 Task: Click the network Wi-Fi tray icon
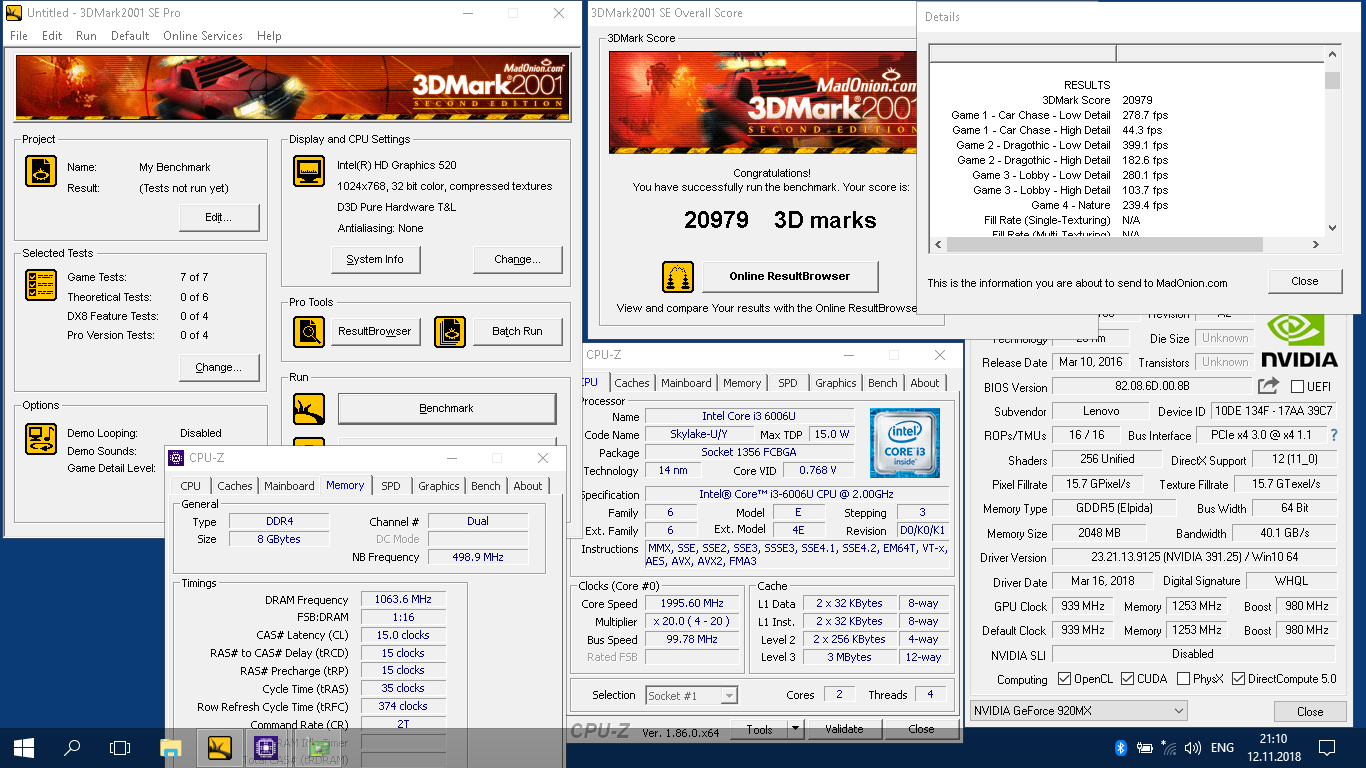click(x=1169, y=747)
